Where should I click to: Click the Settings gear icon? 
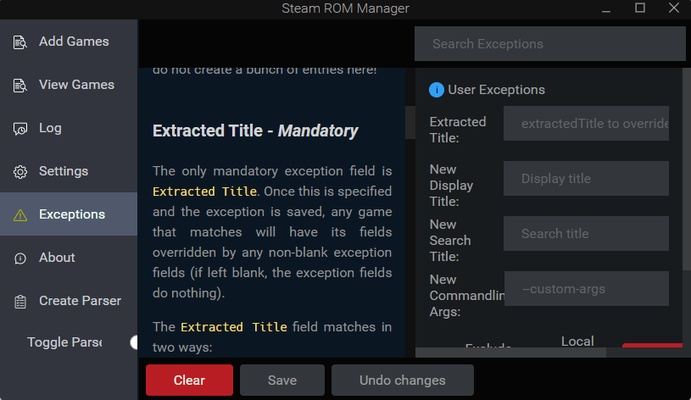click(20, 171)
